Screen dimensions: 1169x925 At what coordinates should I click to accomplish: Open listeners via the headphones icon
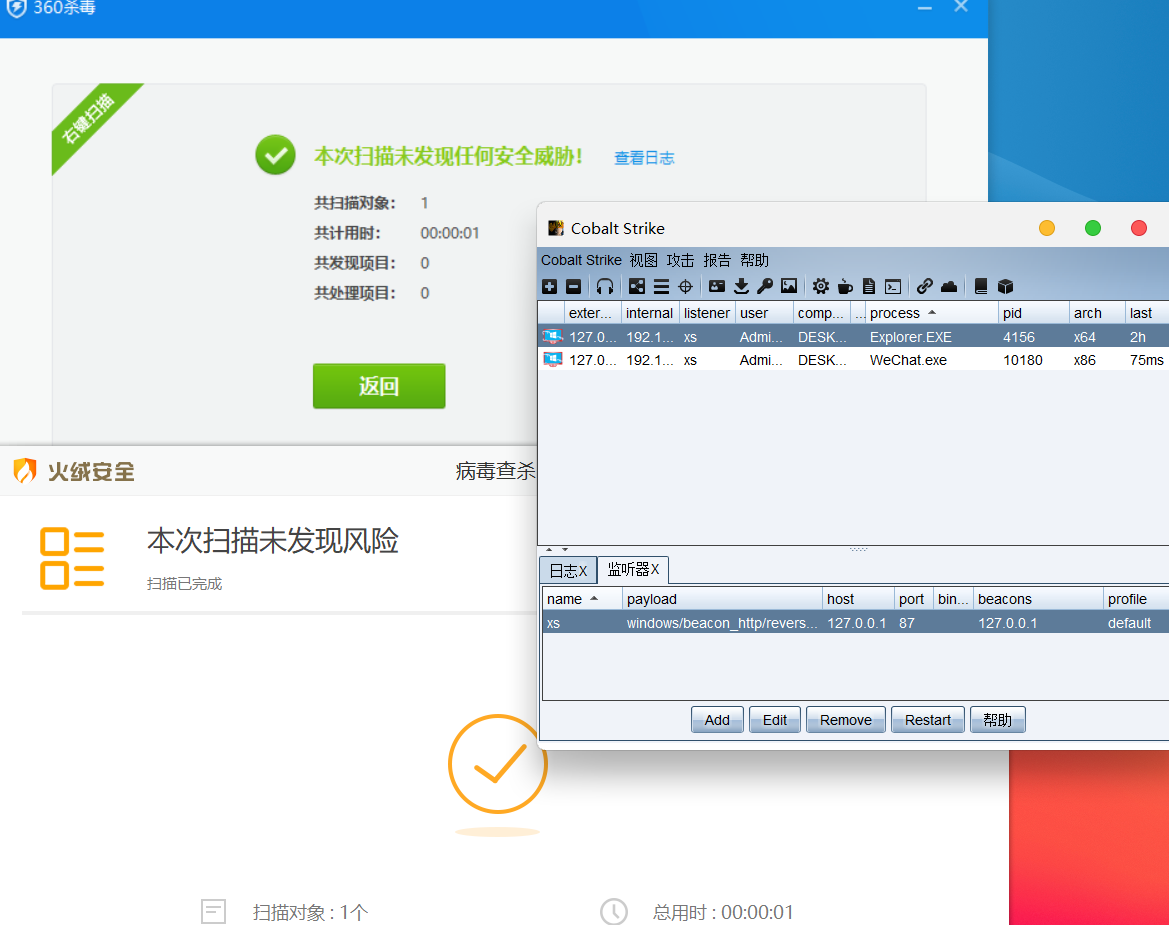point(605,286)
